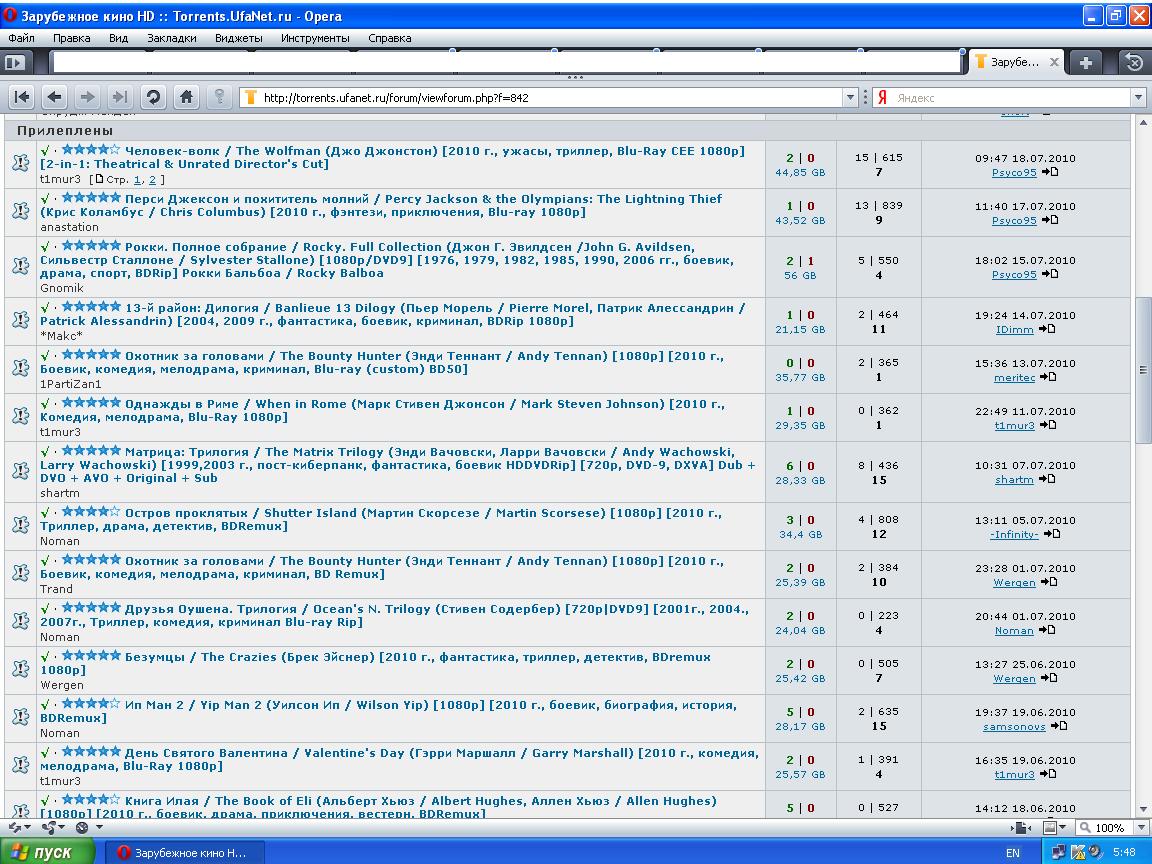This screenshot has width=1152, height=864.
Task: Click the page vertical scrollbar thumb
Action: [x=1142, y=370]
